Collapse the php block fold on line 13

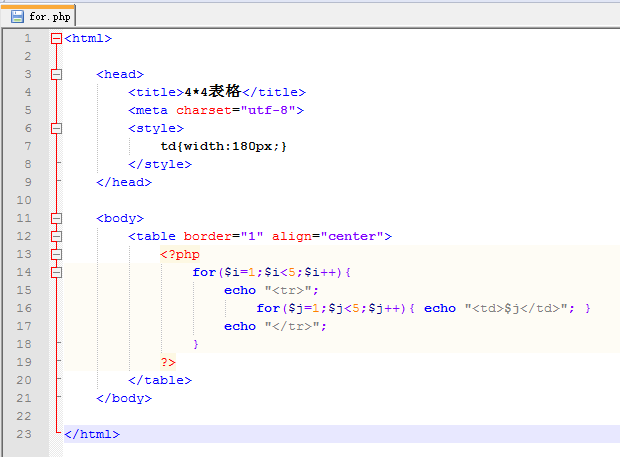click(x=57, y=254)
